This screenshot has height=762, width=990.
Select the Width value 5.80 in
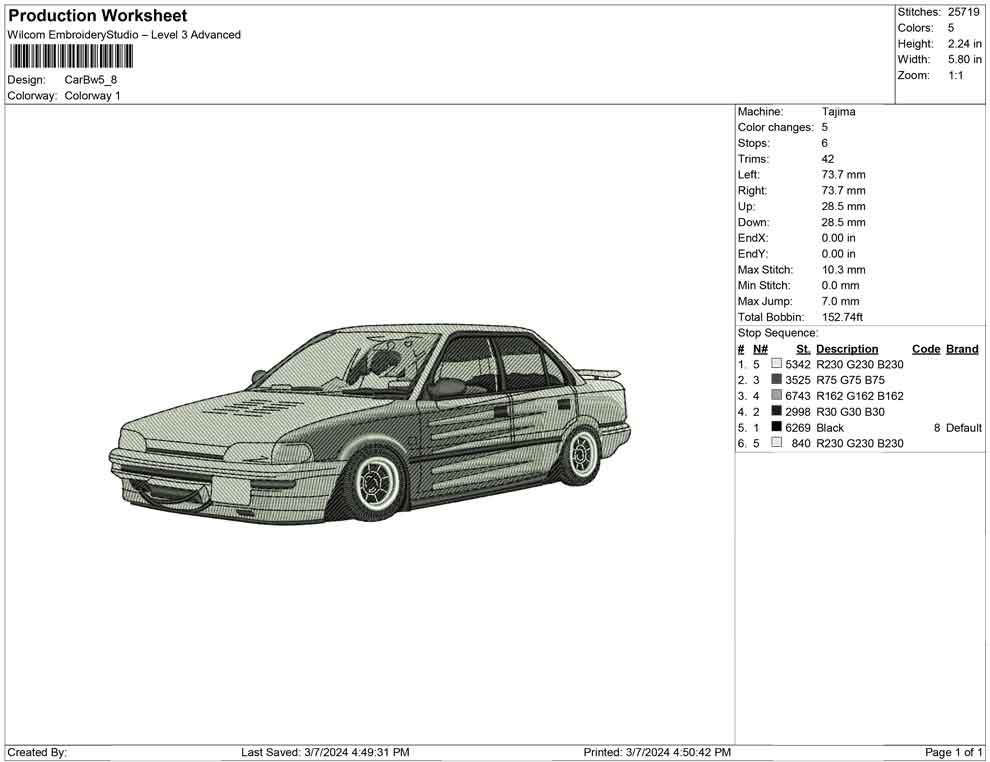[x=964, y=59]
